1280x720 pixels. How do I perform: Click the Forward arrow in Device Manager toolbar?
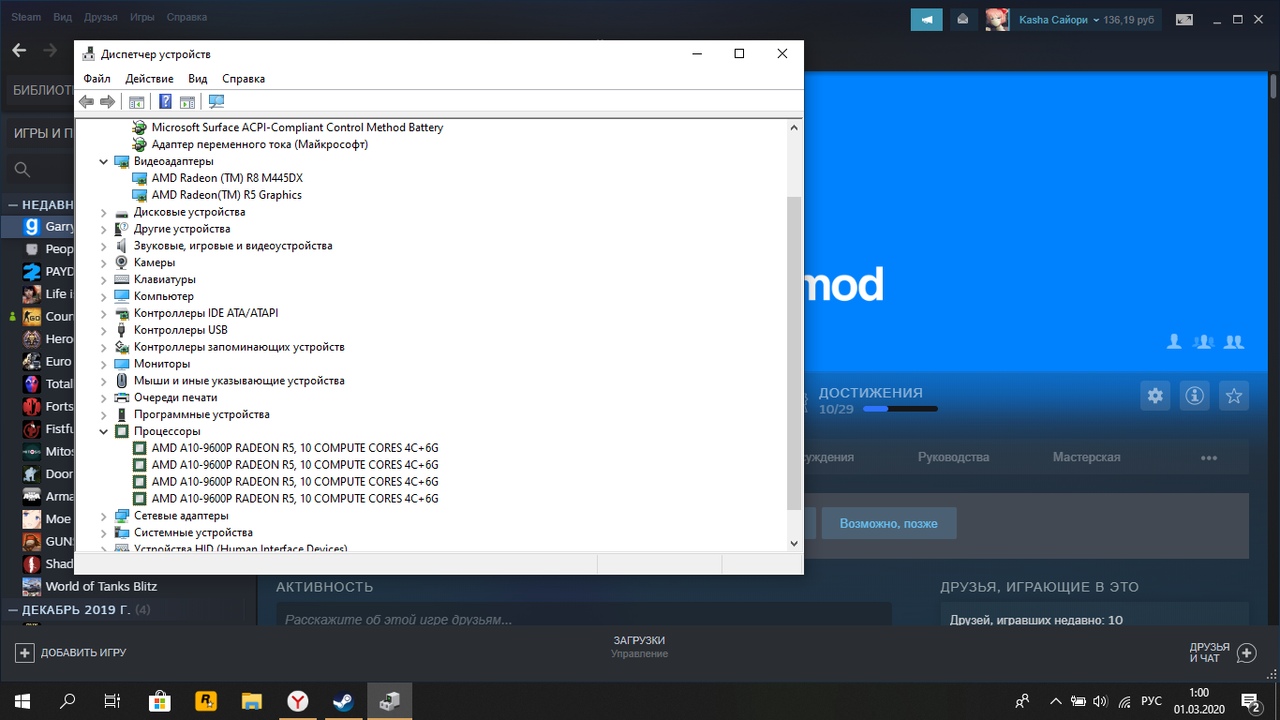pos(108,102)
